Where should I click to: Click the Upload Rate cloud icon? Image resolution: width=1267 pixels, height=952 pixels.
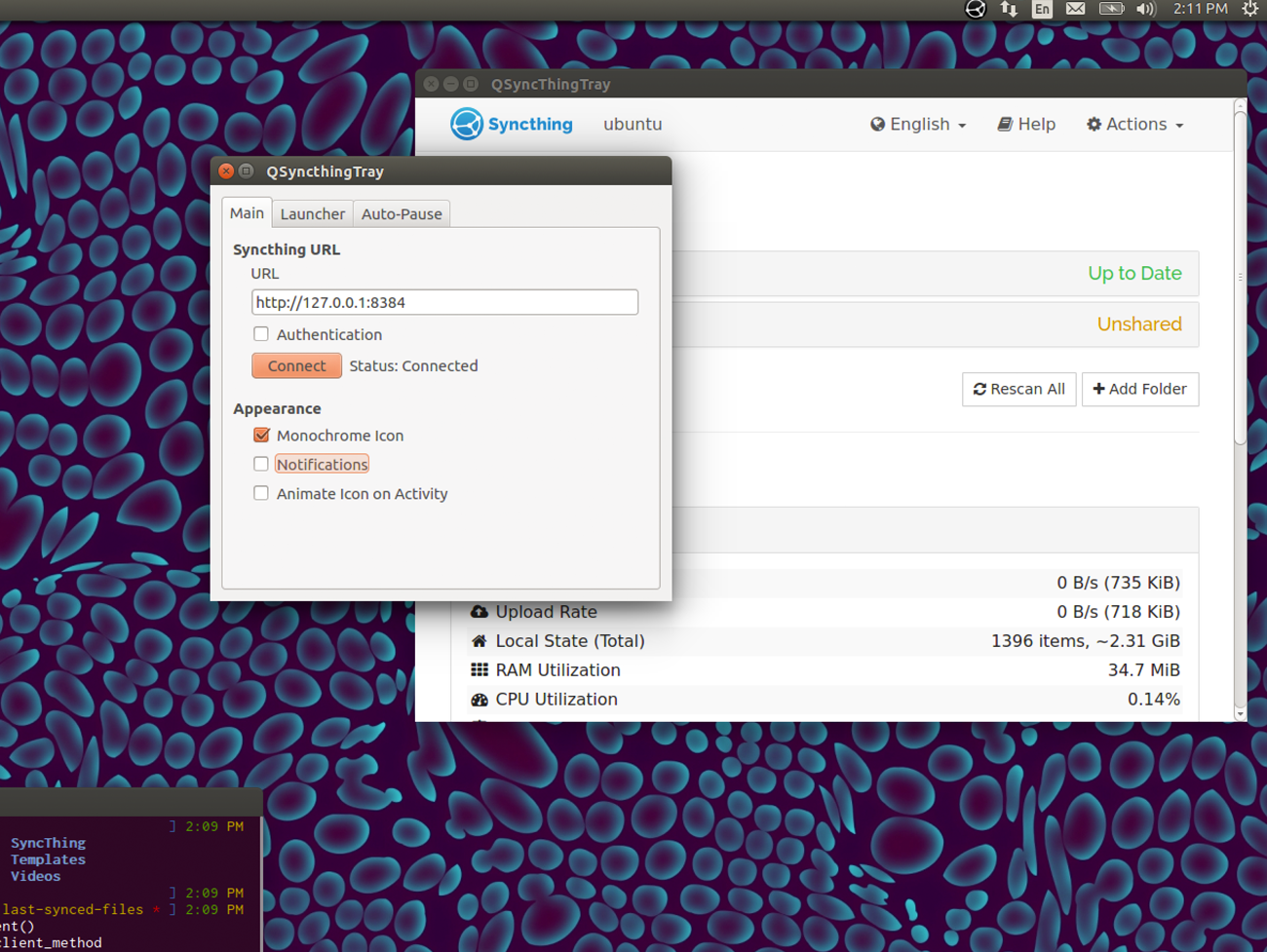[x=480, y=612]
